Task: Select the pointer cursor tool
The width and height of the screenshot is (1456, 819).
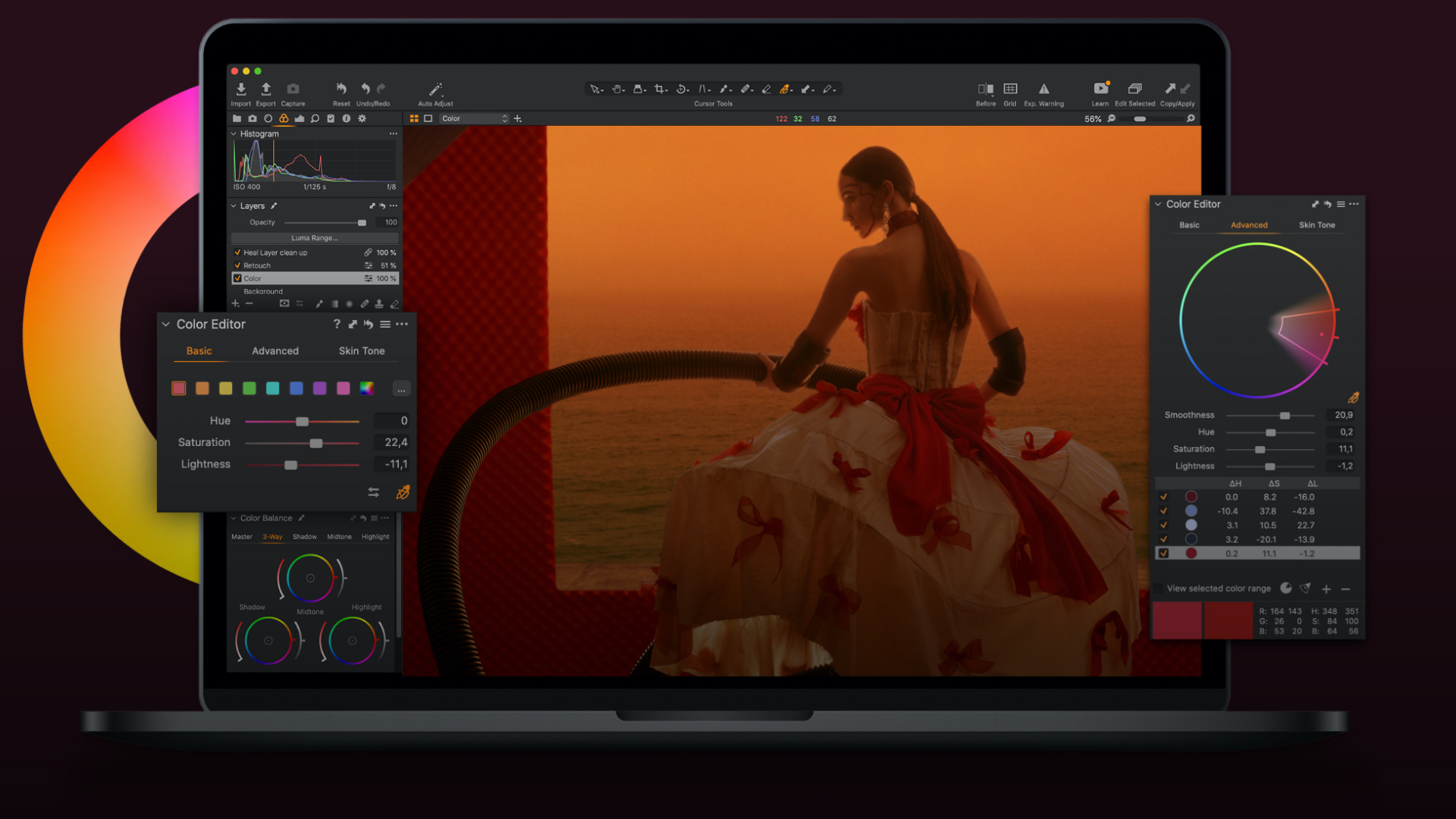Action: pos(595,89)
